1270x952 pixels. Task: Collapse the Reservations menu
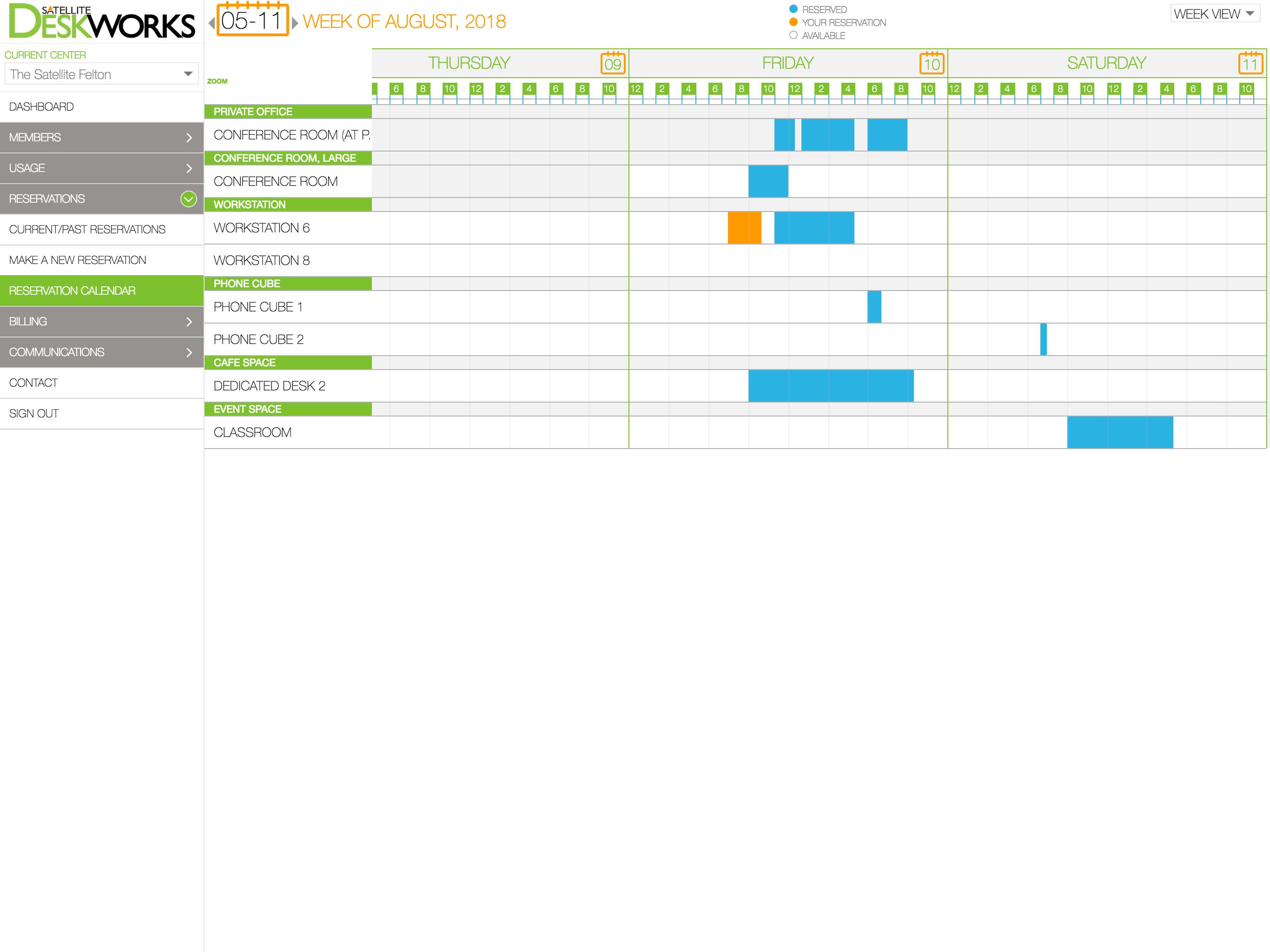coord(102,198)
